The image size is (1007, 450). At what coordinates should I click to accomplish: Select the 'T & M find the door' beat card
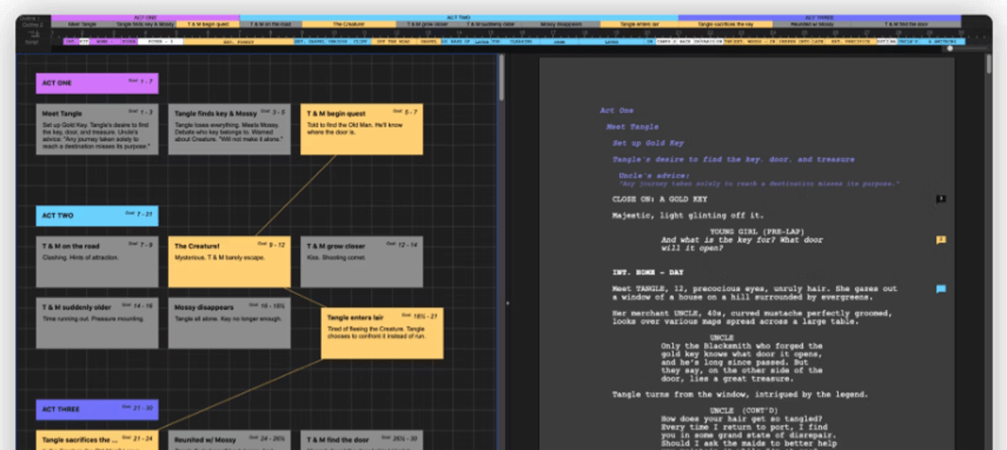click(362, 440)
